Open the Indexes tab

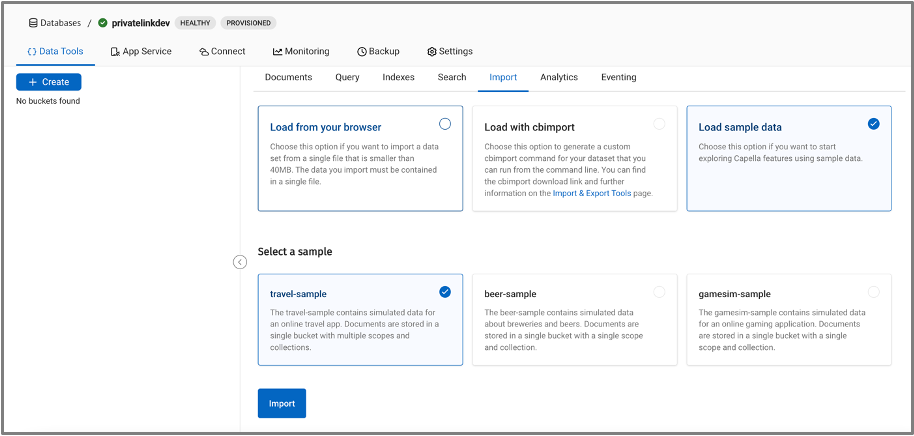(399, 77)
